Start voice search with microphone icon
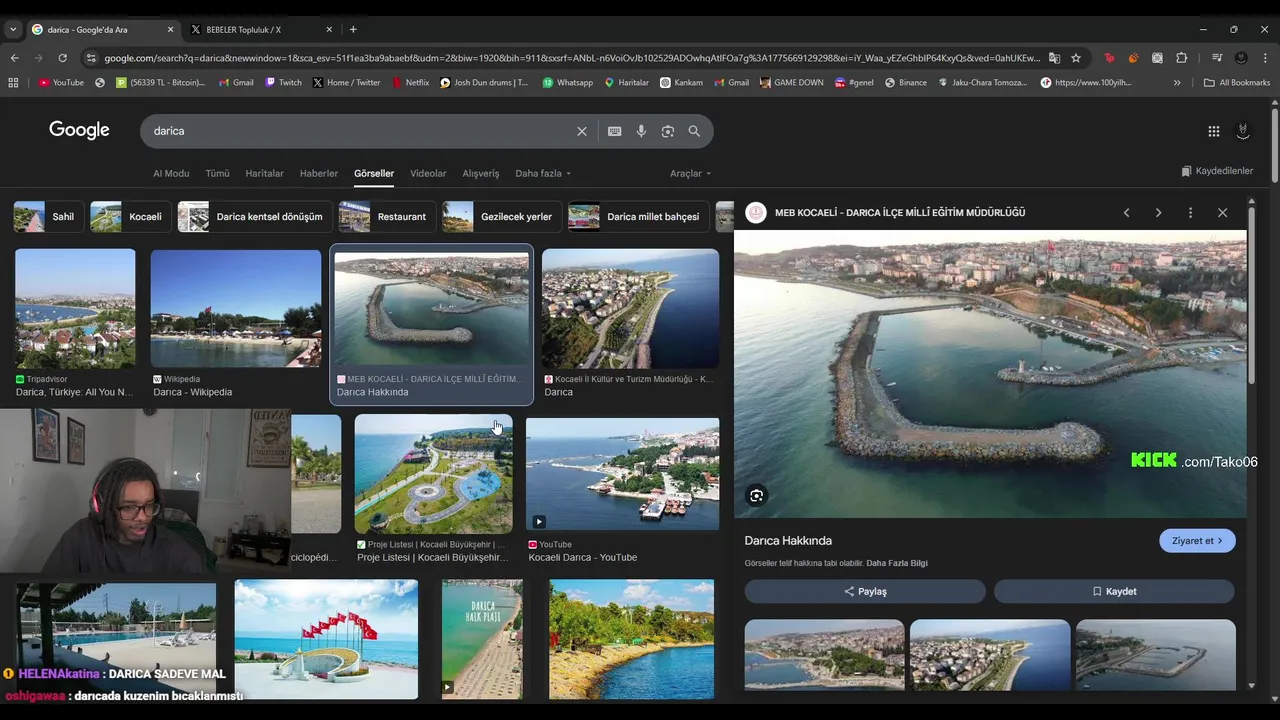The height and width of the screenshot is (720, 1280). tap(641, 131)
